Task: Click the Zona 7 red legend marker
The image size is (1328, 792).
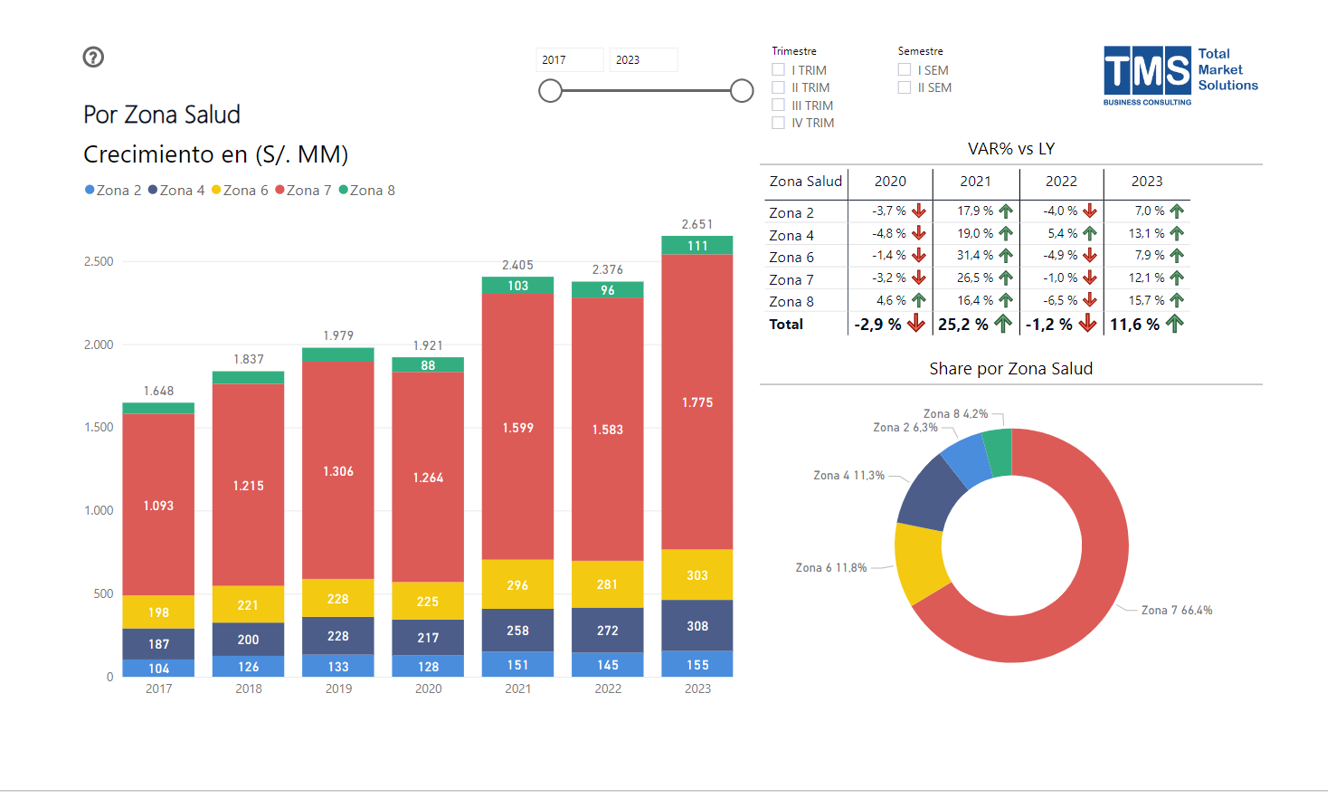Action: [281, 190]
